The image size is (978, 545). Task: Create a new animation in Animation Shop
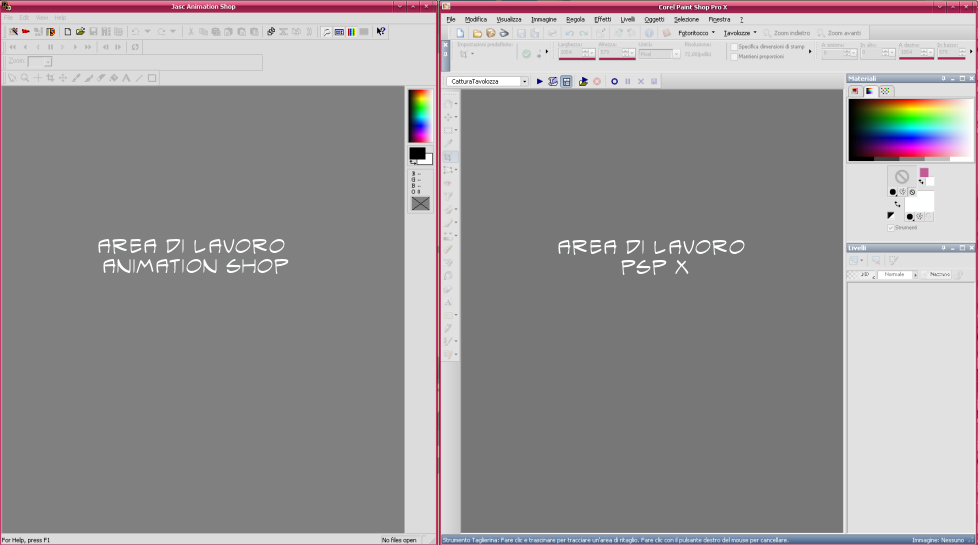67,31
